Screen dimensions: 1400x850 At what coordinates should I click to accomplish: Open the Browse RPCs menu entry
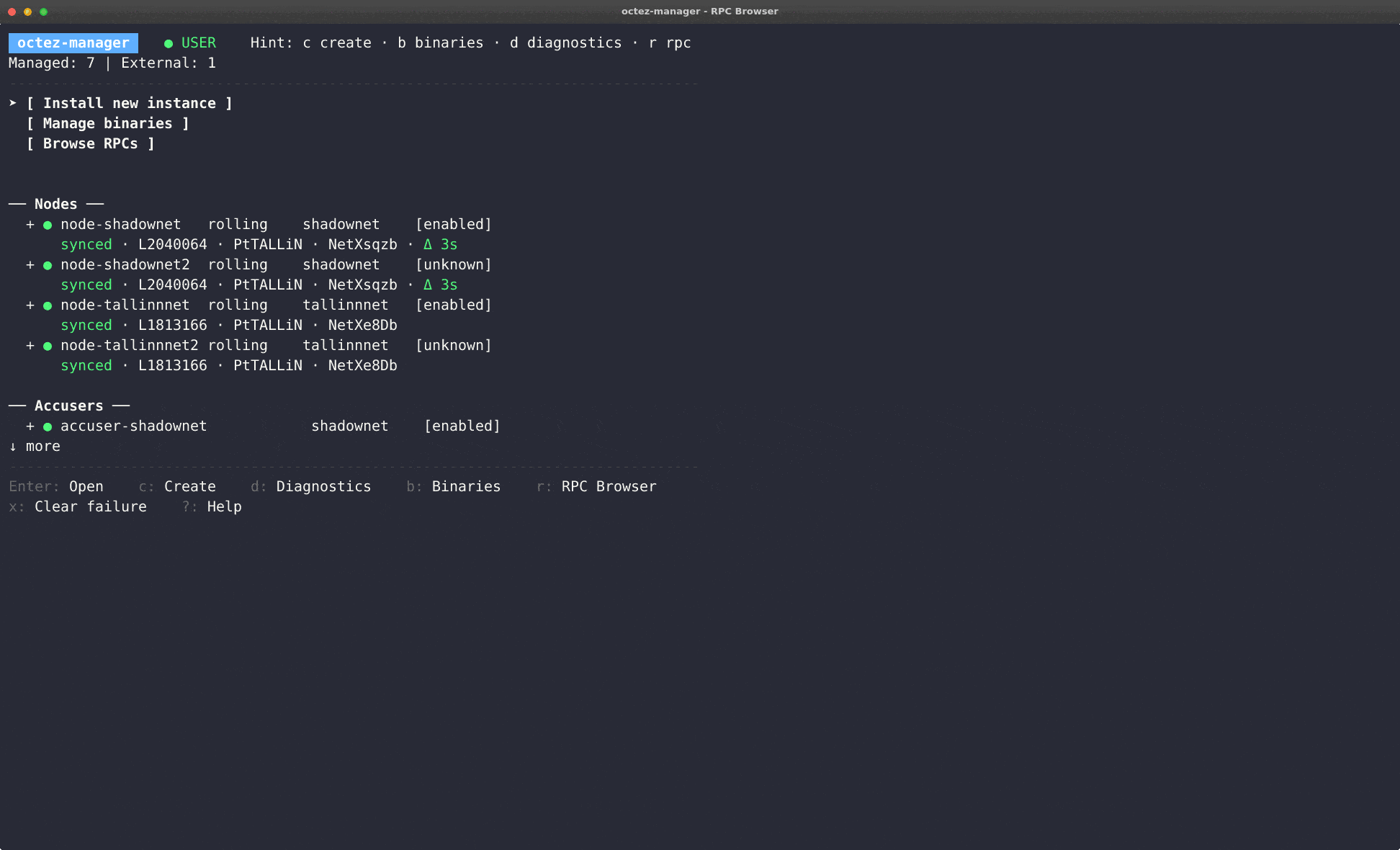pos(91,143)
